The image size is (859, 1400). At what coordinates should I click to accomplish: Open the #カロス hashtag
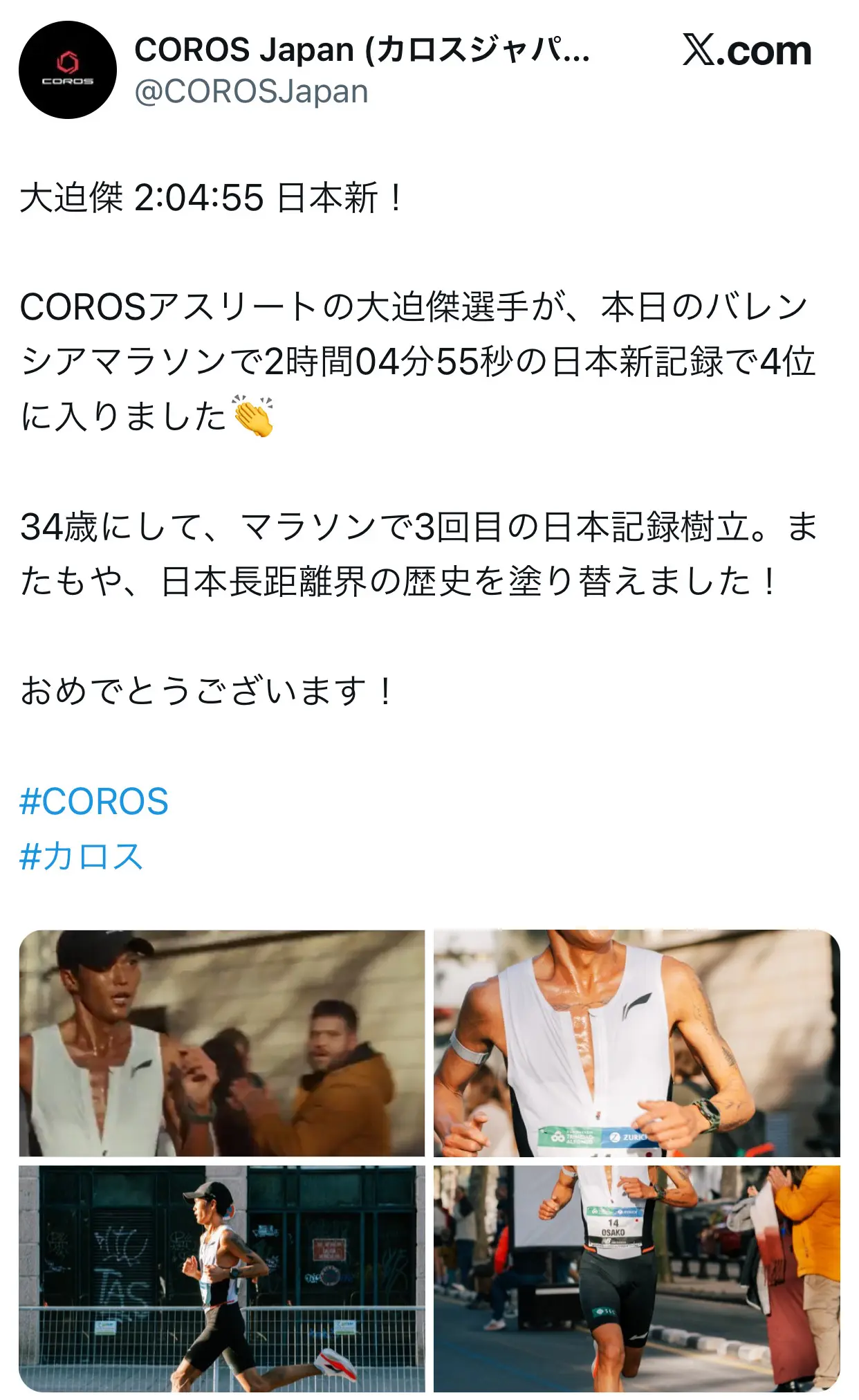(82, 856)
